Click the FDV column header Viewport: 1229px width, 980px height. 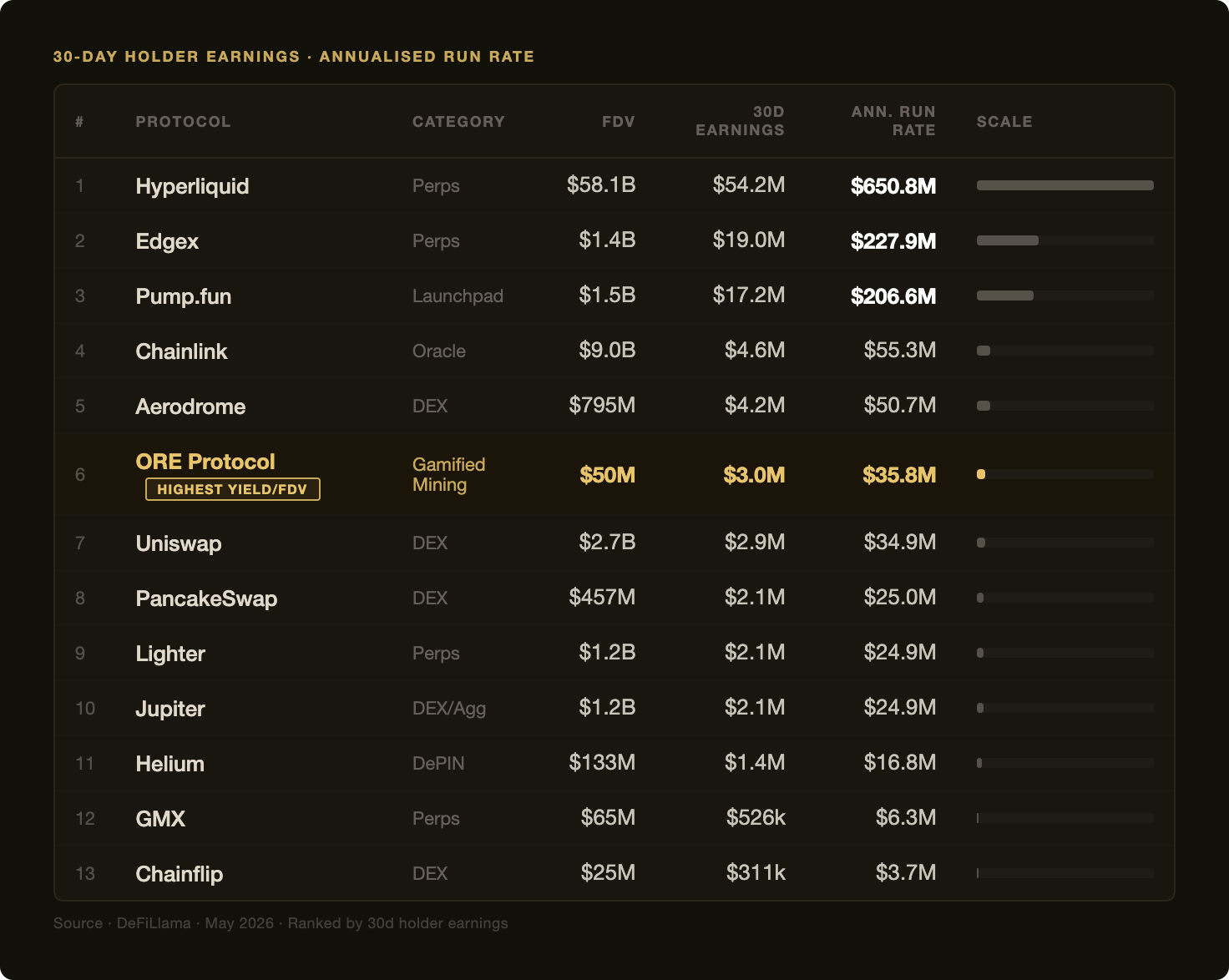point(619,122)
